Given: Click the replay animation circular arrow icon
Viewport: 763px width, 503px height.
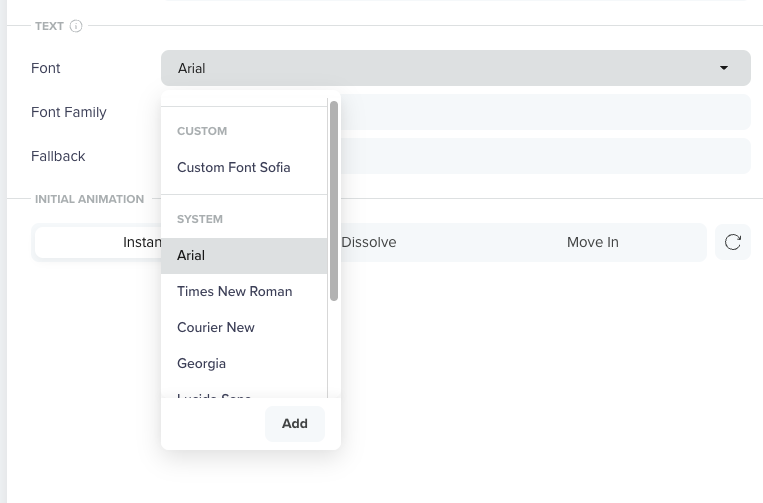Looking at the screenshot, I should (733, 242).
